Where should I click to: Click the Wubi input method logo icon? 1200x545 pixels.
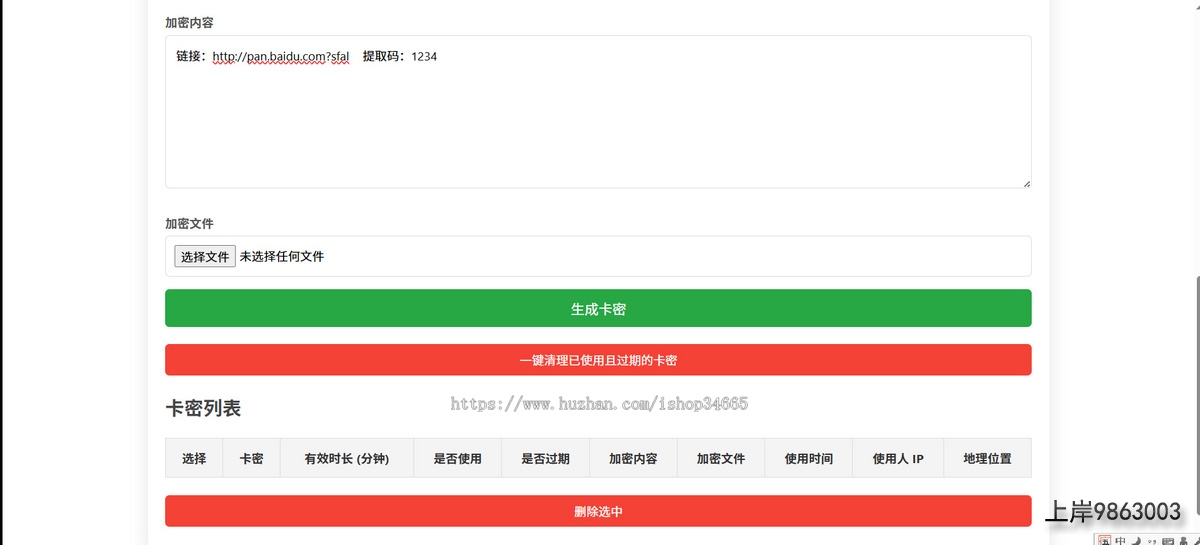pos(1105,541)
